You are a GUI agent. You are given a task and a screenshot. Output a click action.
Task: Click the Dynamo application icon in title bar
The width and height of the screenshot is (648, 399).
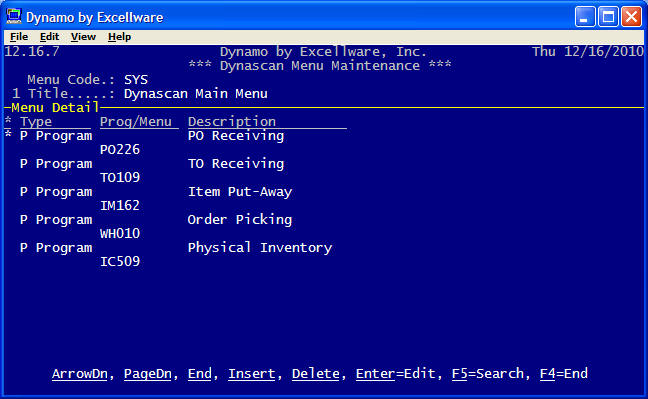pyautogui.click(x=14, y=17)
